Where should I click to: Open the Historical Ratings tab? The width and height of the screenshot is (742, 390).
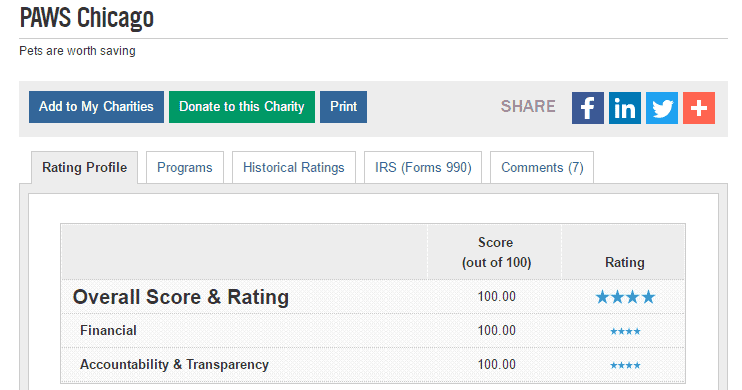[x=293, y=168]
